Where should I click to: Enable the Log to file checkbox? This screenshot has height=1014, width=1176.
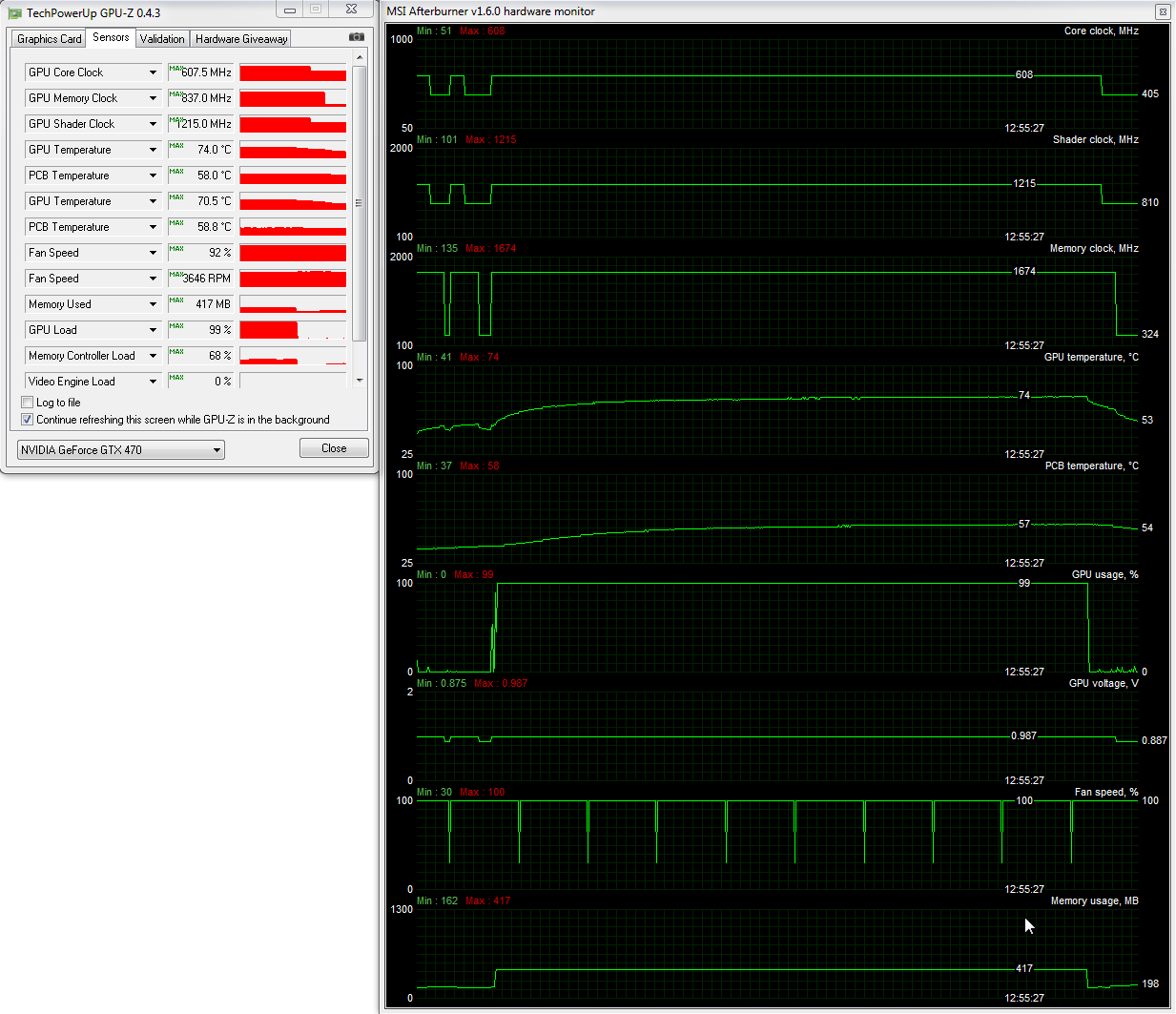[x=28, y=403]
